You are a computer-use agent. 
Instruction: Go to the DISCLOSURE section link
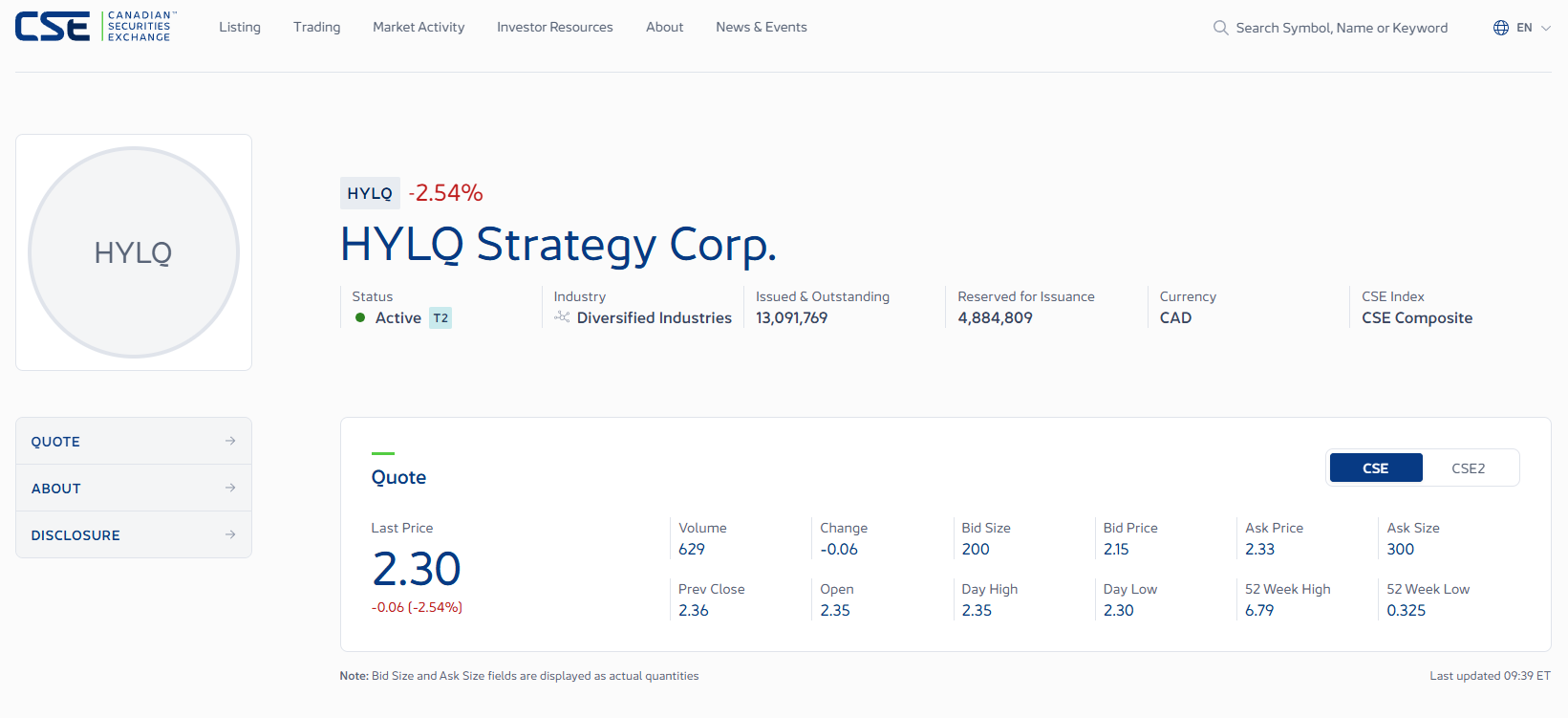click(x=134, y=534)
